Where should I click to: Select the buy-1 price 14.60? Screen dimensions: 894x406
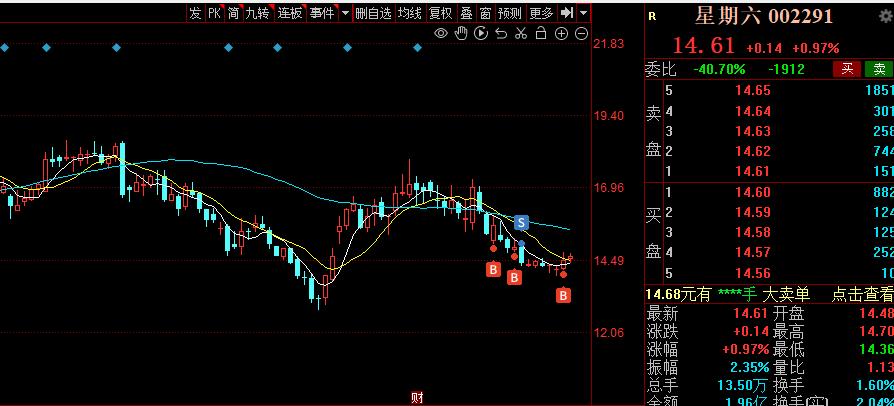pyautogui.click(x=753, y=192)
